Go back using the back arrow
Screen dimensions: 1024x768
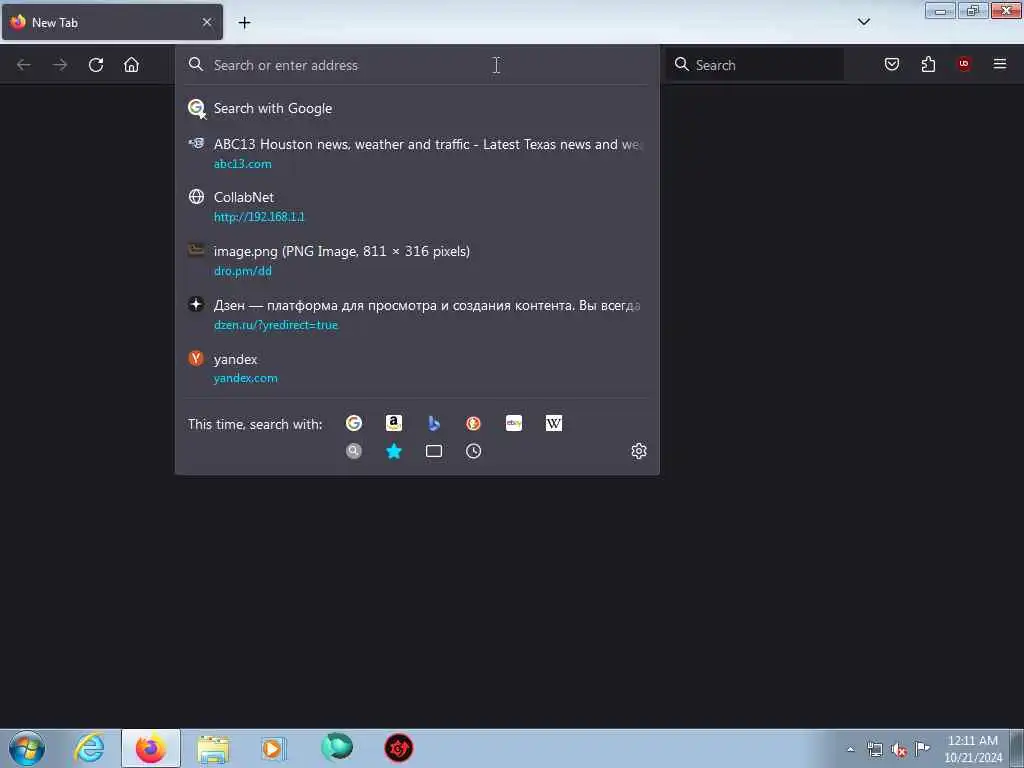point(24,65)
